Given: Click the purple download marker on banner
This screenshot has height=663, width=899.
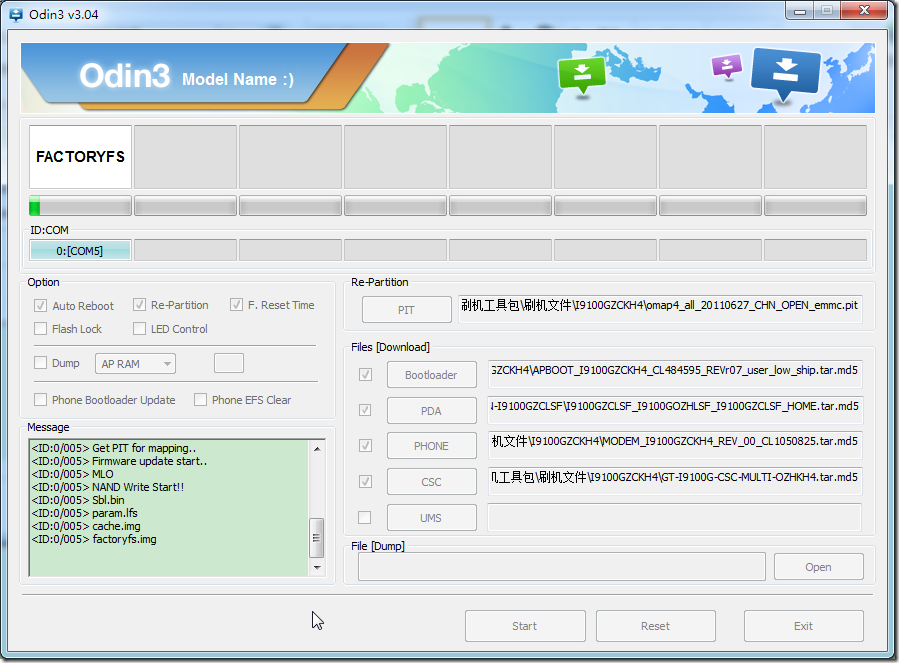Looking at the screenshot, I should click(726, 66).
